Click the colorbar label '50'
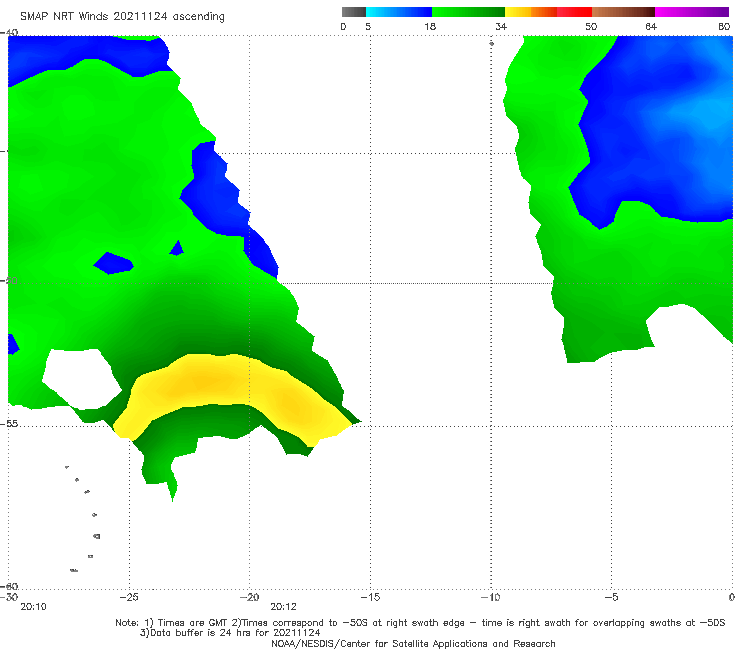The image size is (740, 650). point(591,26)
